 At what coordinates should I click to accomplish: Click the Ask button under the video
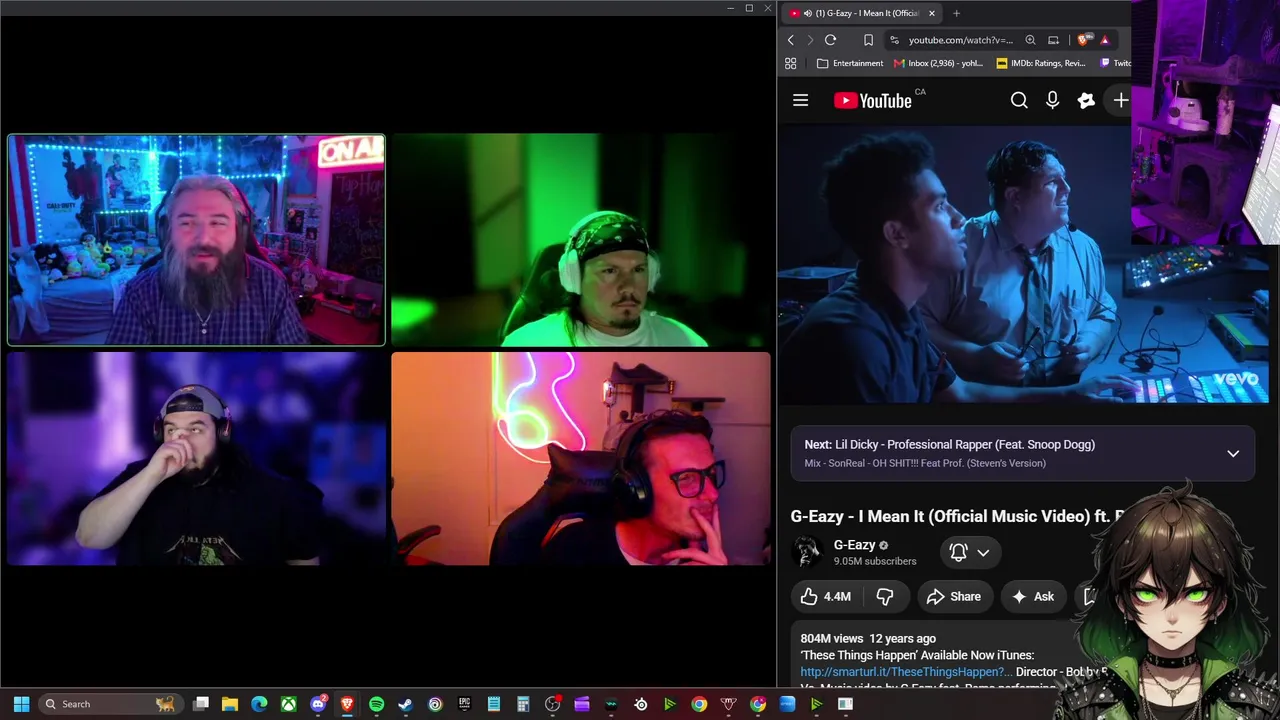[1033, 596]
